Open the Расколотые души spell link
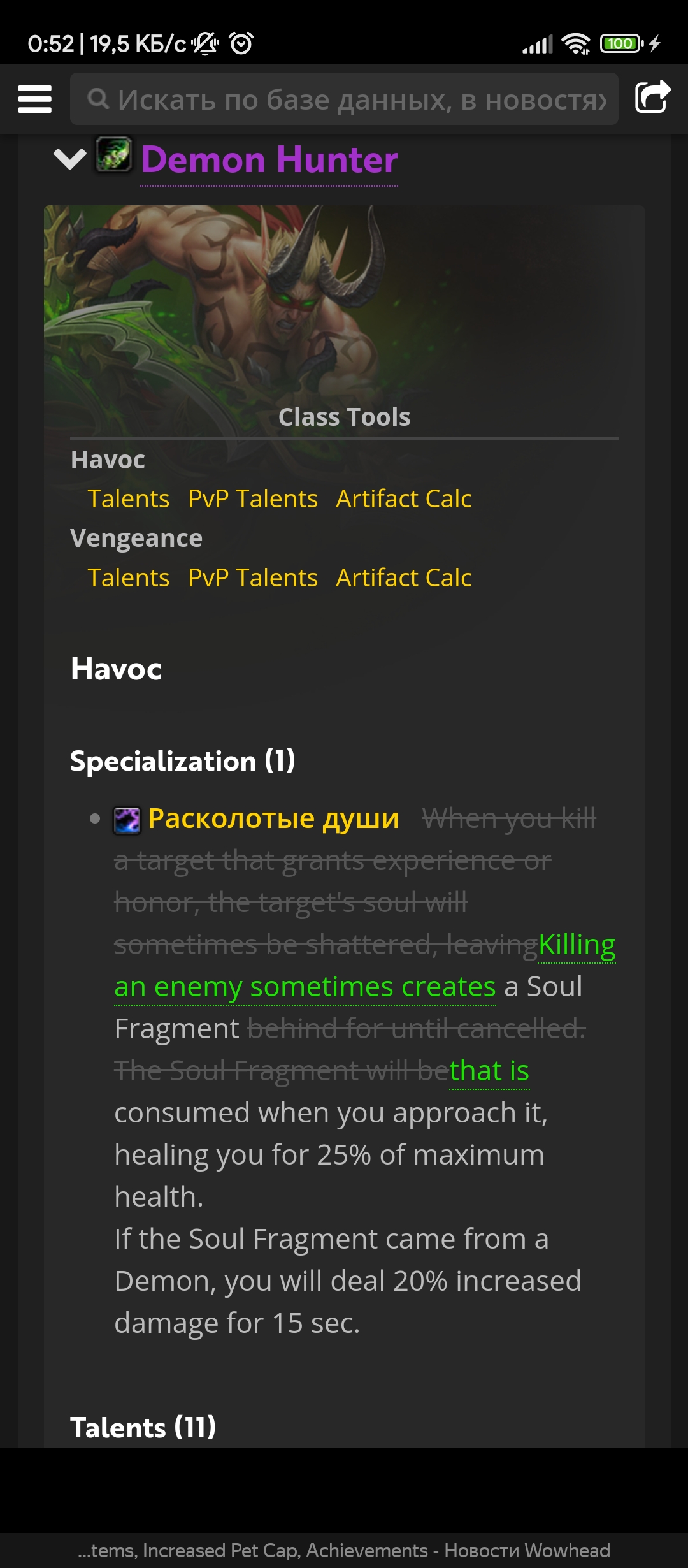Image resolution: width=688 pixels, height=1568 pixels. pyautogui.click(x=273, y=818)
